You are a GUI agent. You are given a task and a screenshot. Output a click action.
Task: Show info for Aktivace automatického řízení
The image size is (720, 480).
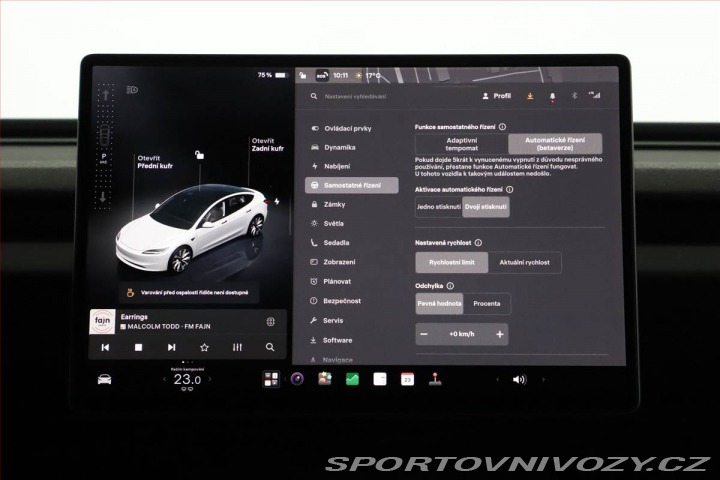(510, 189)
